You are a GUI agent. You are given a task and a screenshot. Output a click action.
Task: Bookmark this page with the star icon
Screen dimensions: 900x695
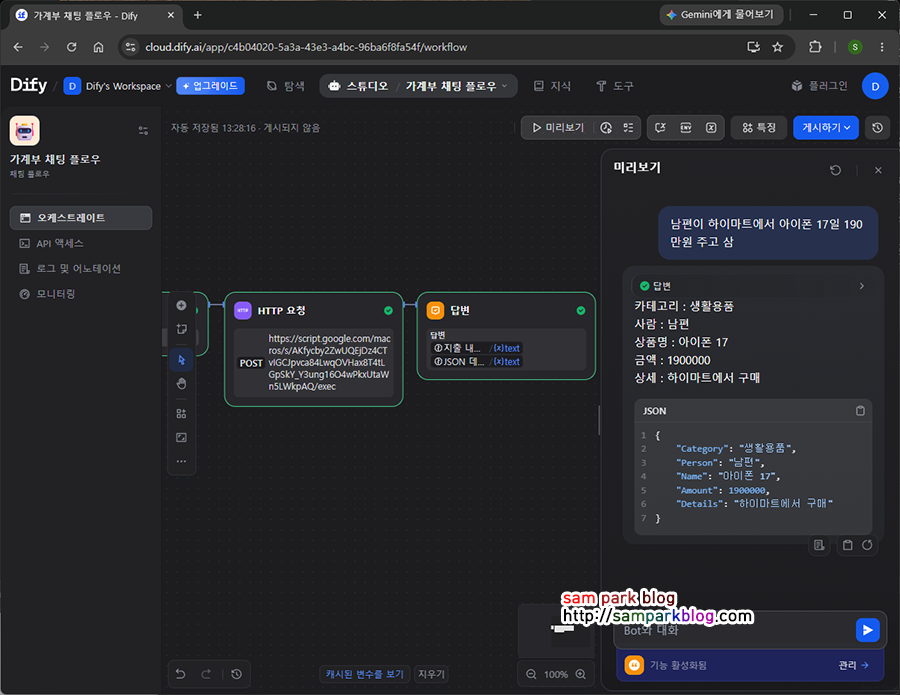pos(778,47)
